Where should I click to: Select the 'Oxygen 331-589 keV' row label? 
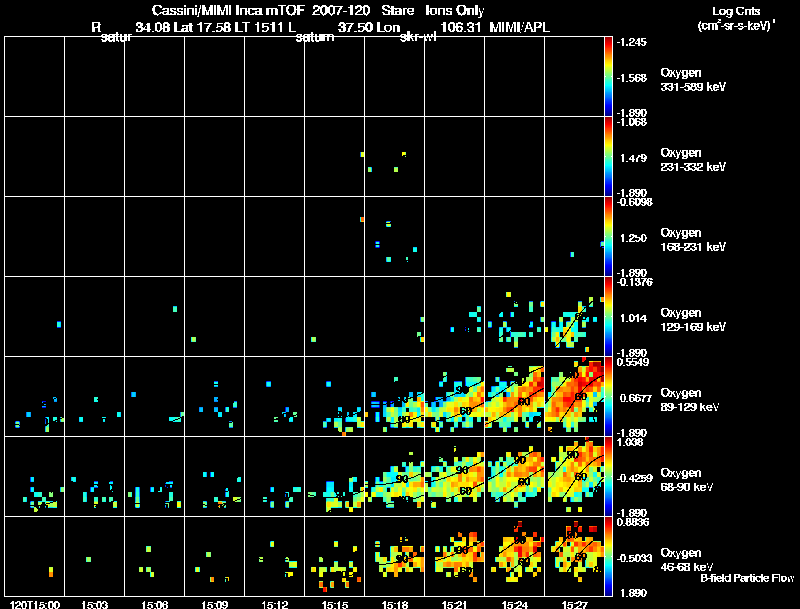[693, 80]
